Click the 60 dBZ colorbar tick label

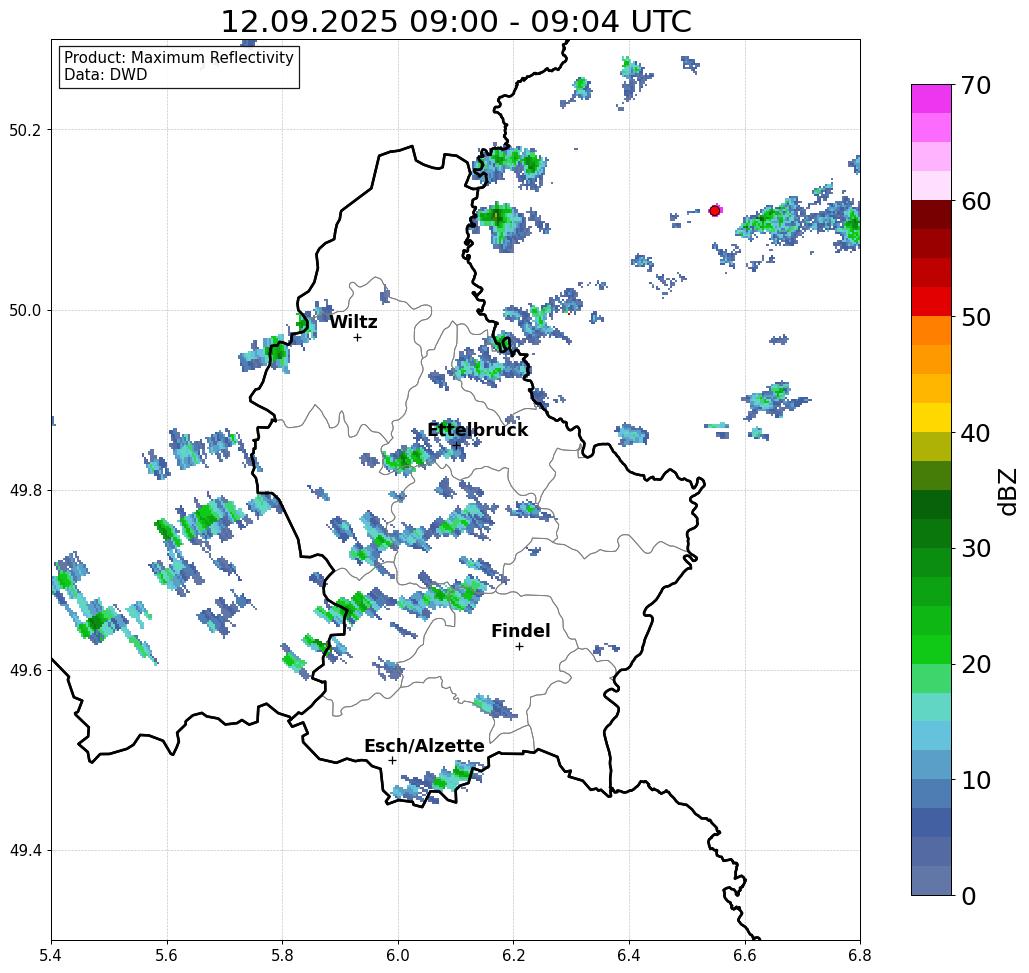click(975, 201)
